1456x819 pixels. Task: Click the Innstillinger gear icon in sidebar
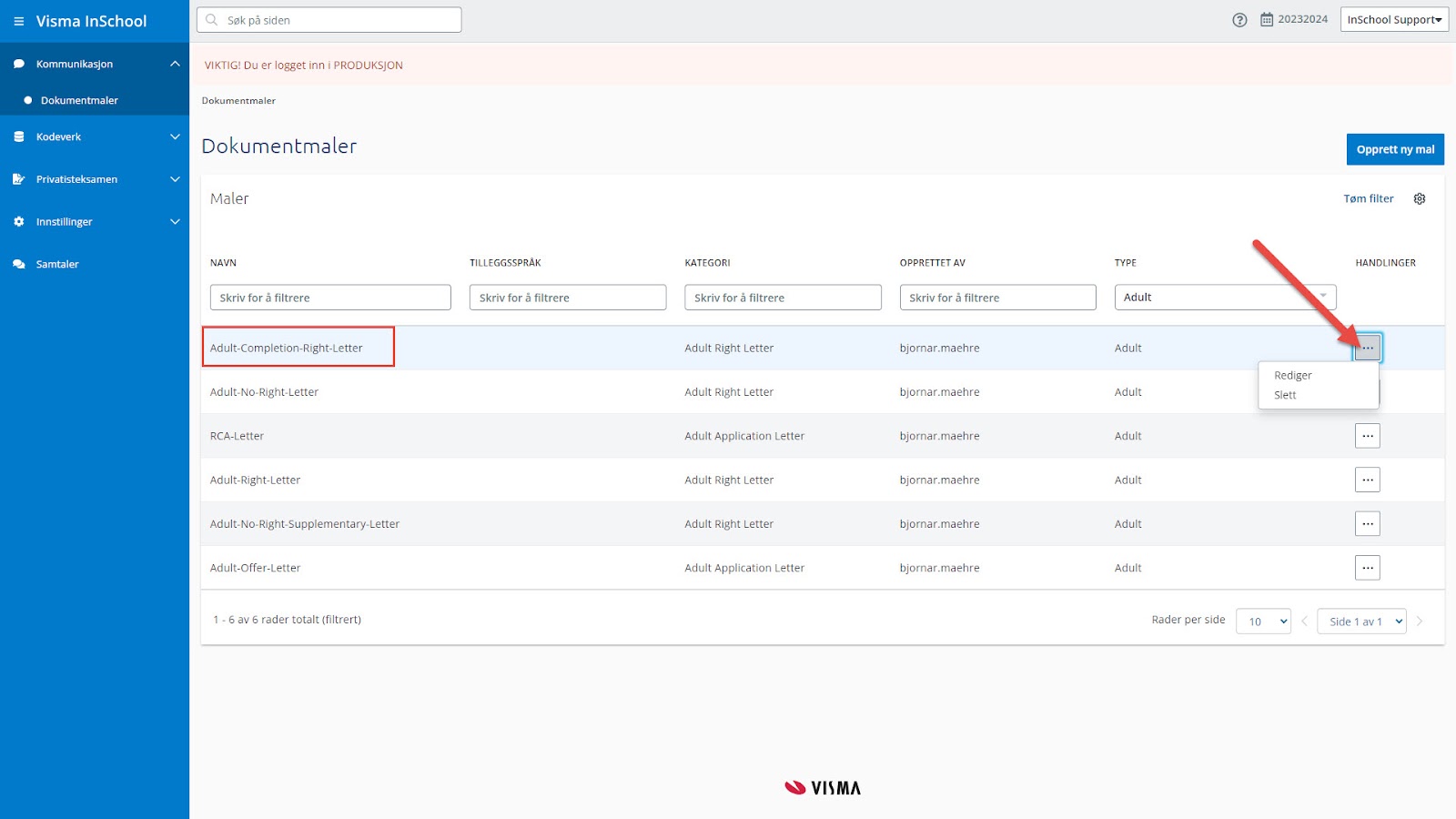pos(19,221)
